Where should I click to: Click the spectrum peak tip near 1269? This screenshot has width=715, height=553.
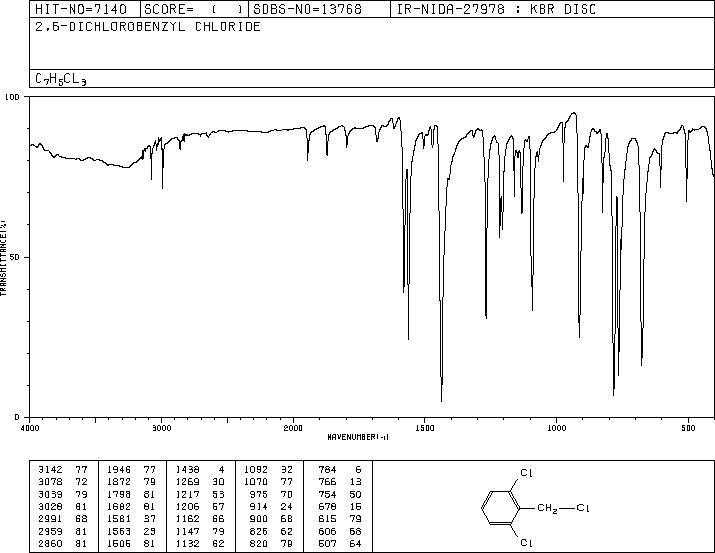point(486,317)
